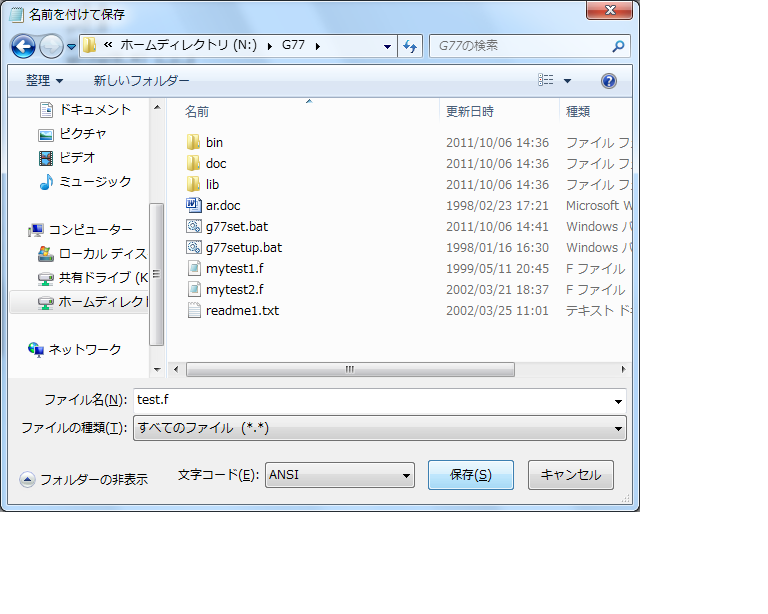Open the 整理 menu
The height and width of the screenshot is (614, 768).
click(x=44, y=80)
